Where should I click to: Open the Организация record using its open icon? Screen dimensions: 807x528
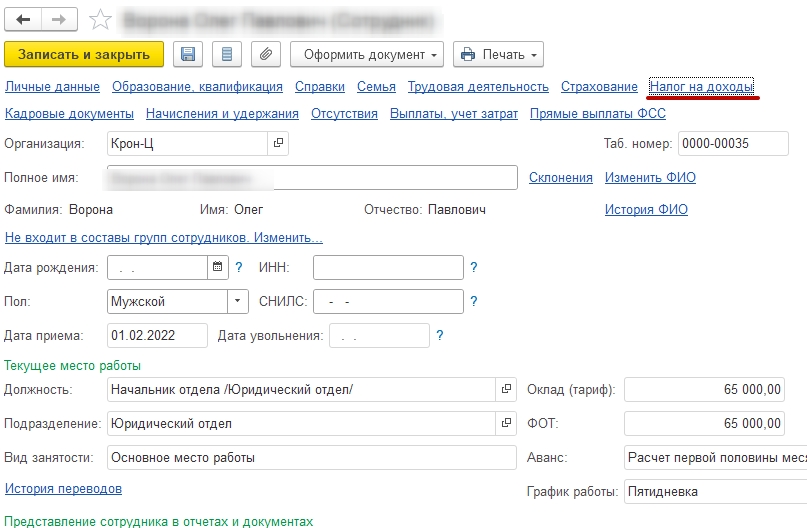tap(279, 144)
